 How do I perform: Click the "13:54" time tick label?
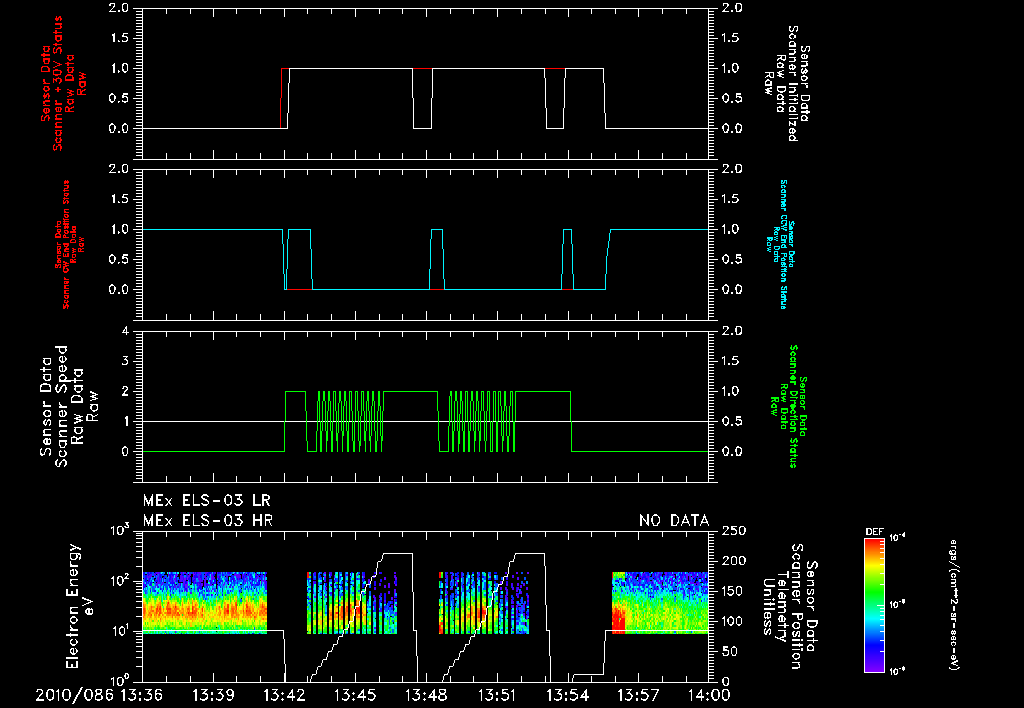point(568,695)
